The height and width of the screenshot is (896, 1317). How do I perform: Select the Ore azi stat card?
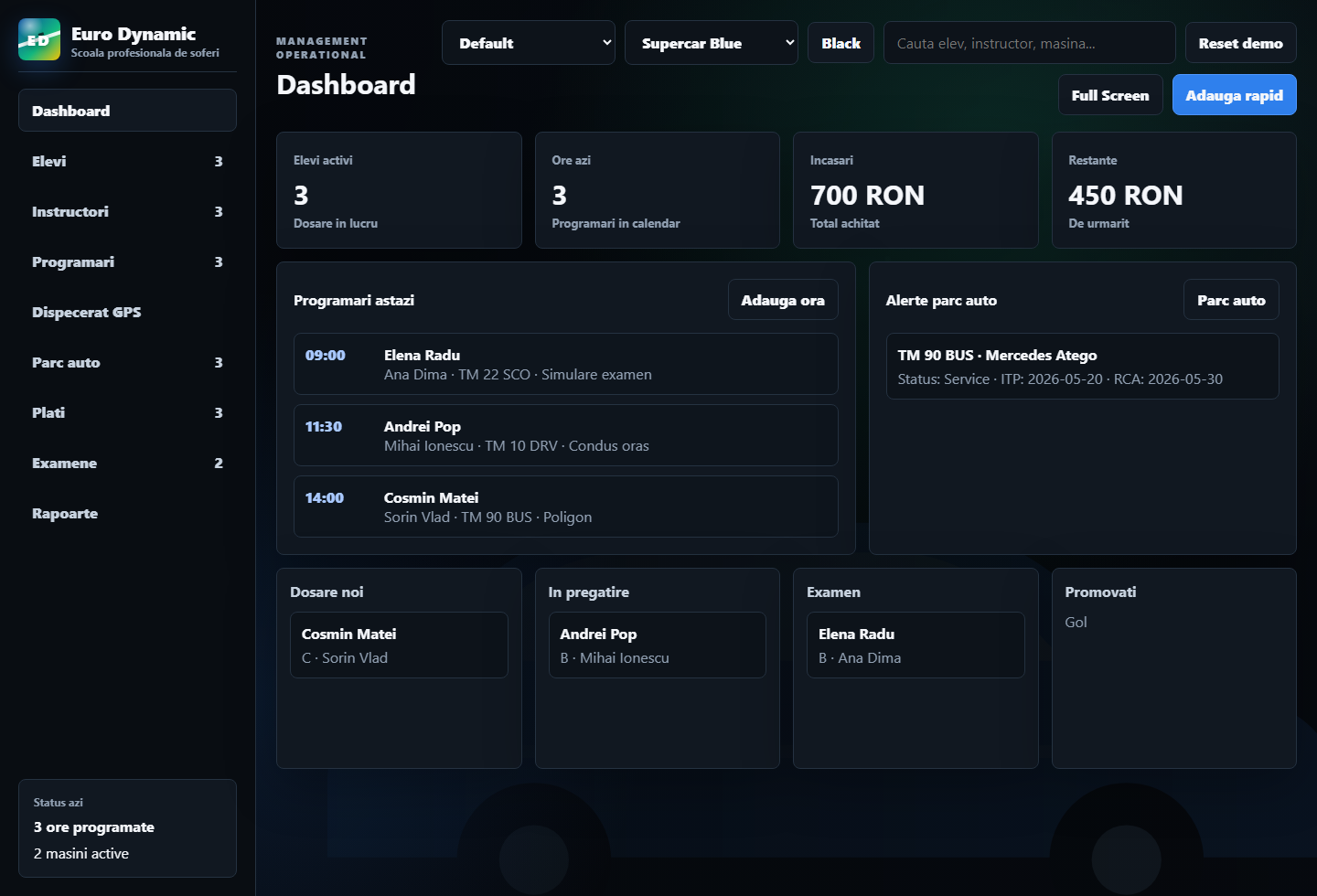[658, 190]
